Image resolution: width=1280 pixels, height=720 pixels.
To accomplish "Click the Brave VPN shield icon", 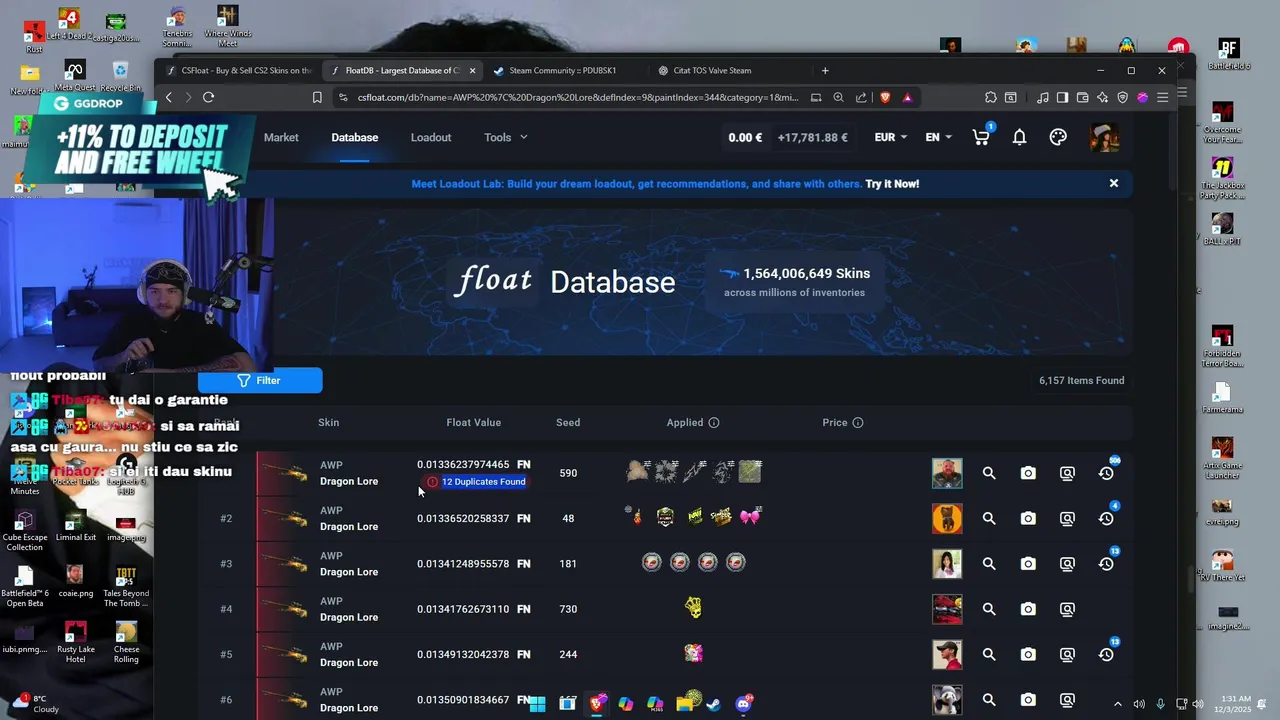I will pos(1122,97).
